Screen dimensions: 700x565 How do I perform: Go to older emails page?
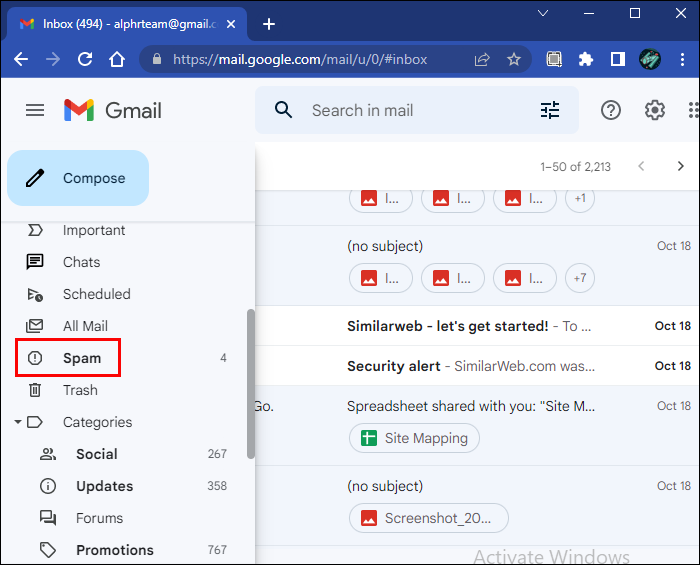coord(680,166)
